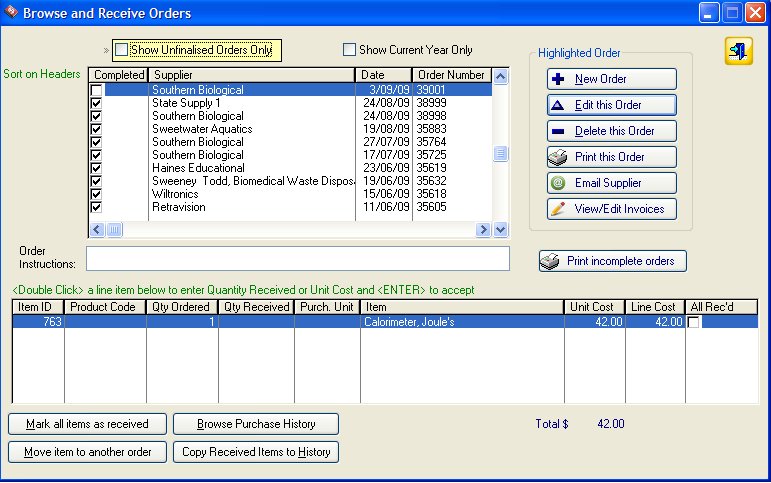Click the Edit this Order triangle icon
The image size is (771, 483).
(x=558, y=105)
